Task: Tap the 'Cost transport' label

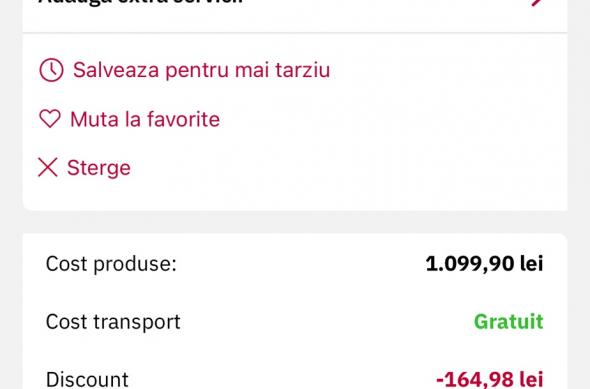Action: (113, 322)
